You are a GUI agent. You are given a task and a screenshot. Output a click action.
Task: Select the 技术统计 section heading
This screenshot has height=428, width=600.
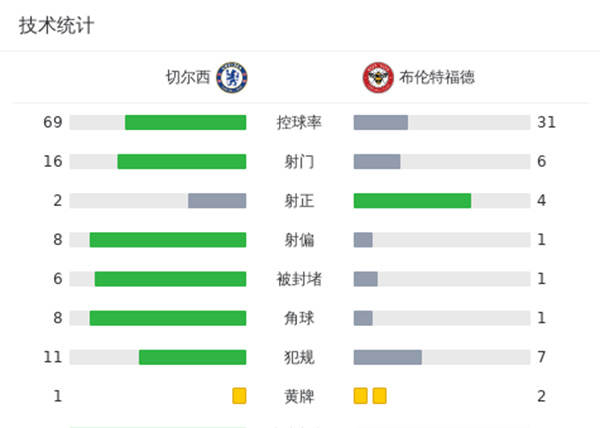[57, 26]
